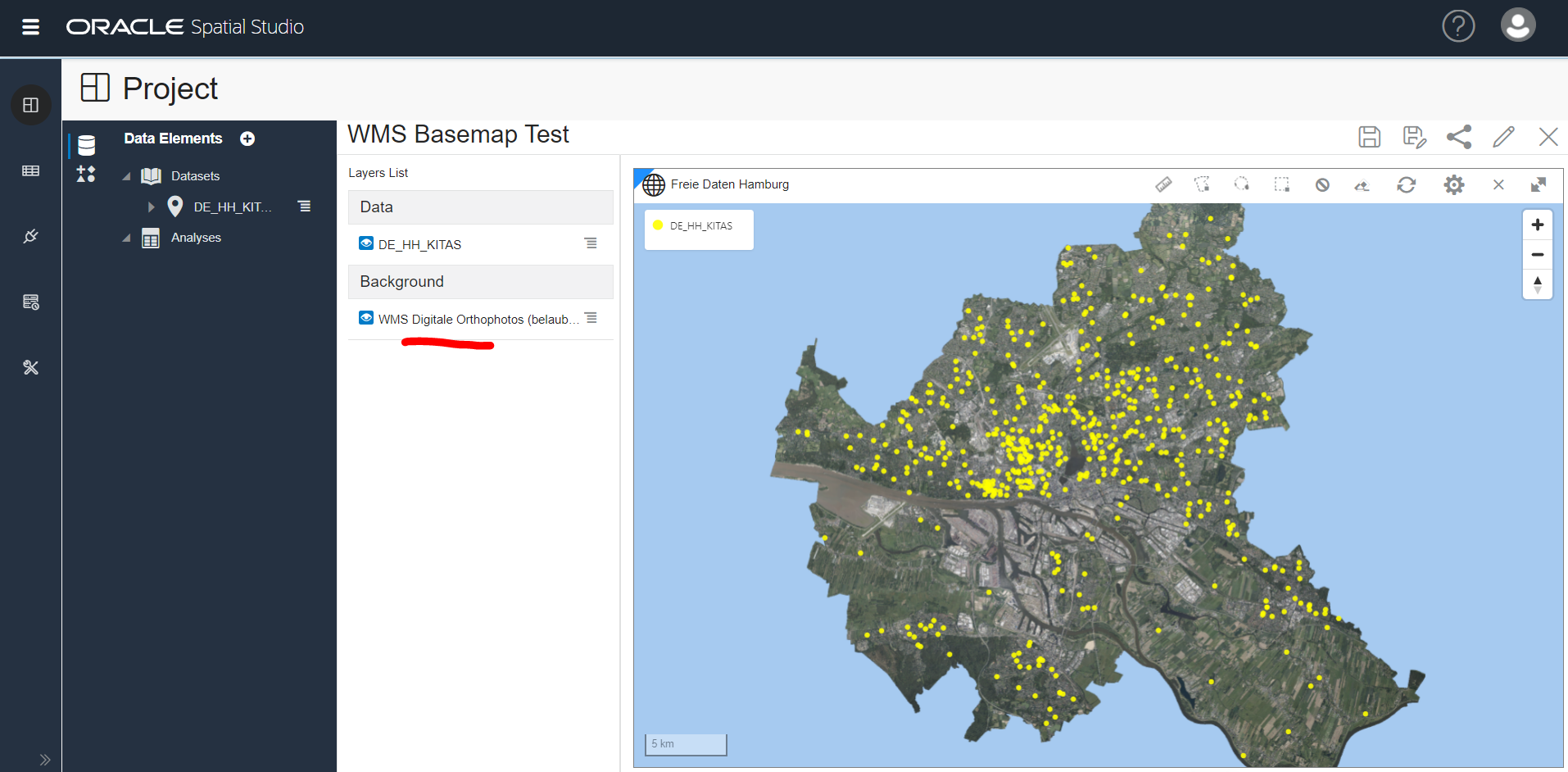
Task: Refresh the Freie Daten Hamburg map
Action: (1407, 184)
